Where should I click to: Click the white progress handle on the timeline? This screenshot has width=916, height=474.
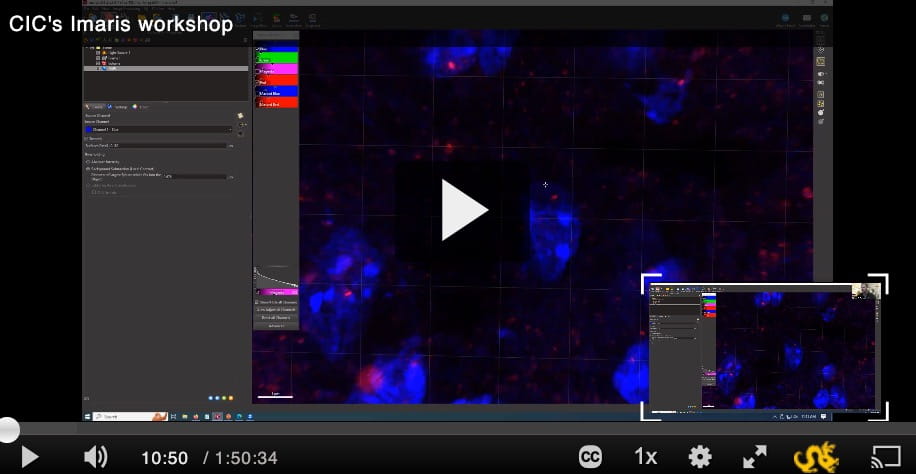coord(8,430)
